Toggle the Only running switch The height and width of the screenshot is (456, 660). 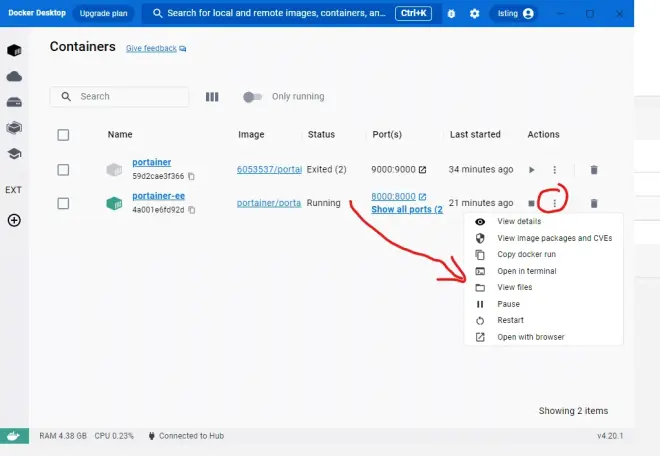[252, 97]
